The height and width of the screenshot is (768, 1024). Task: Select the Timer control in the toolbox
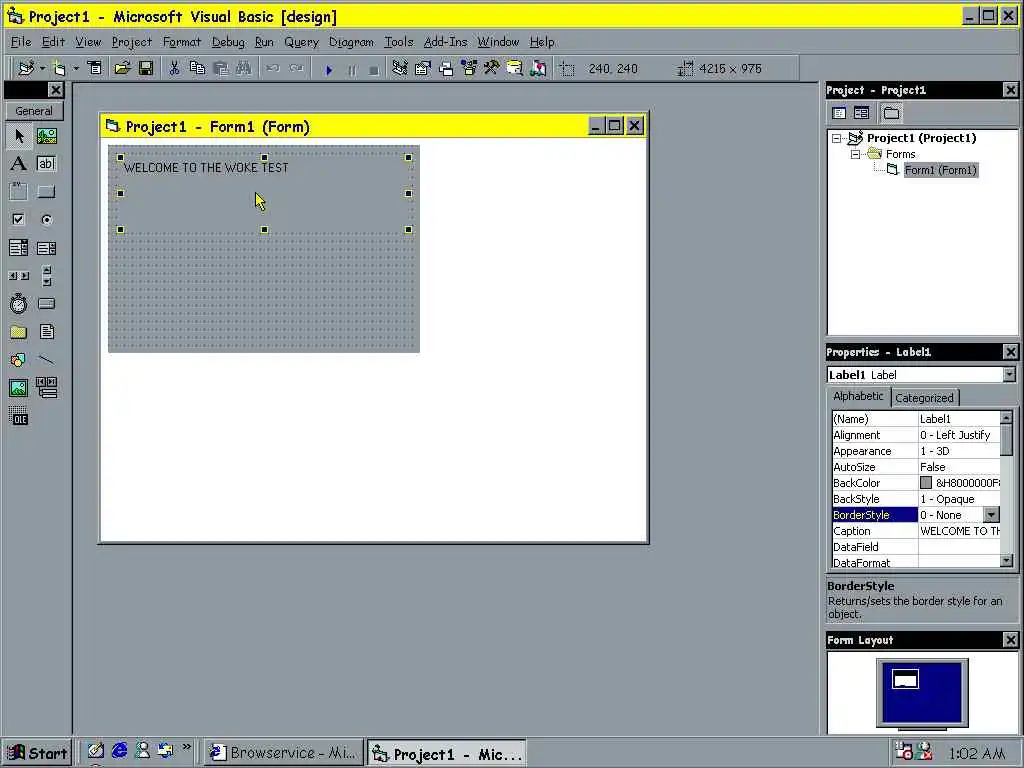point(19,304)
